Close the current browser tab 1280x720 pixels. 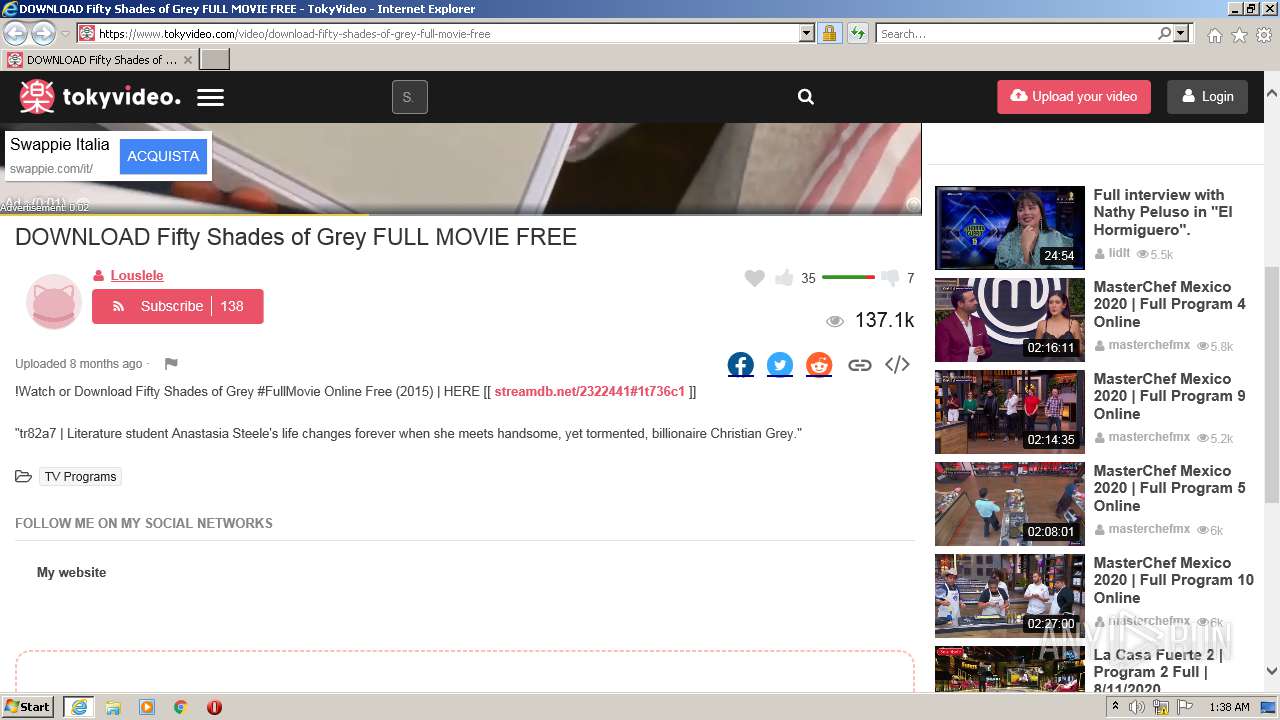(x=187, y=60)
